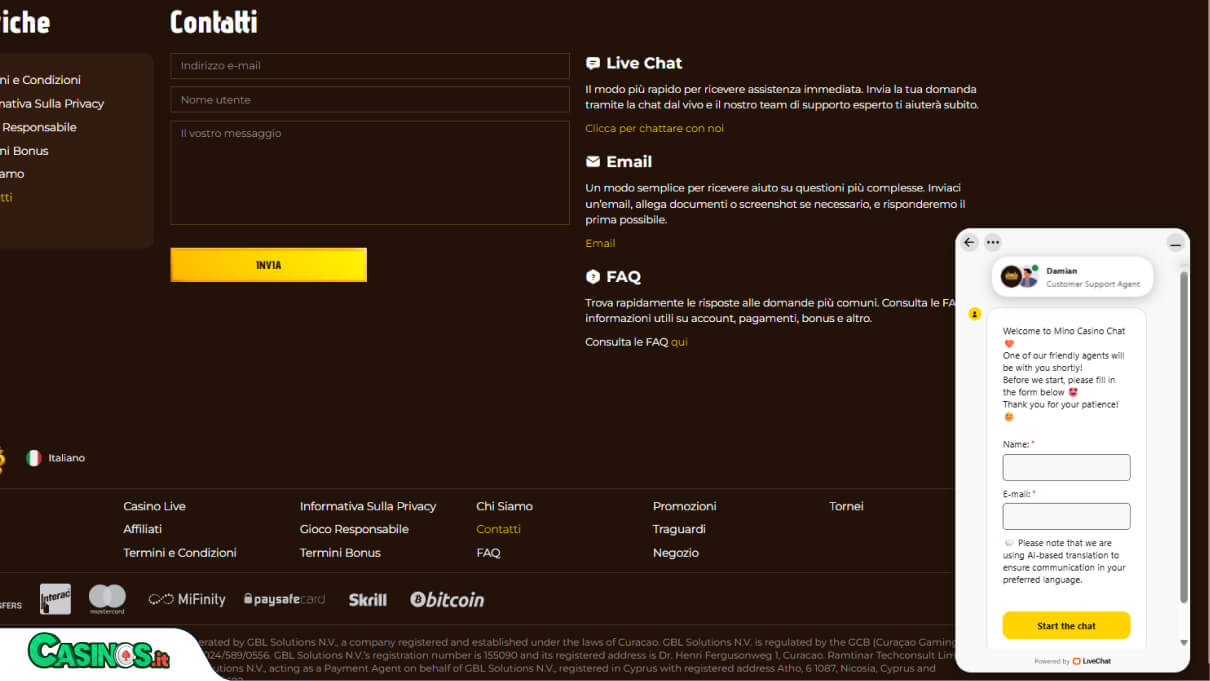Click the Live Chat speech bubble icon

[593, 64]
